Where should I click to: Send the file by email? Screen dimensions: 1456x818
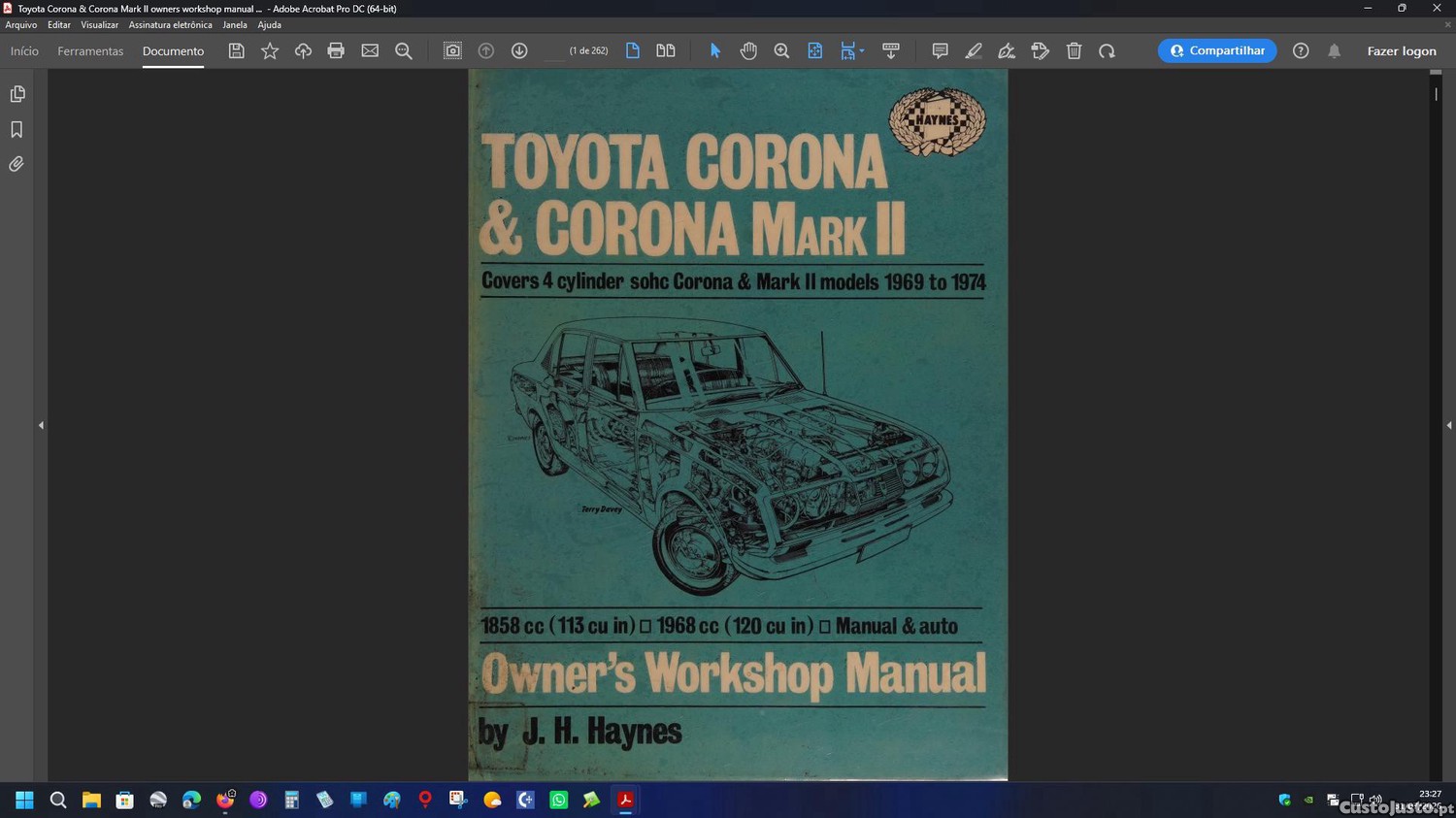(x=370, y=50)
